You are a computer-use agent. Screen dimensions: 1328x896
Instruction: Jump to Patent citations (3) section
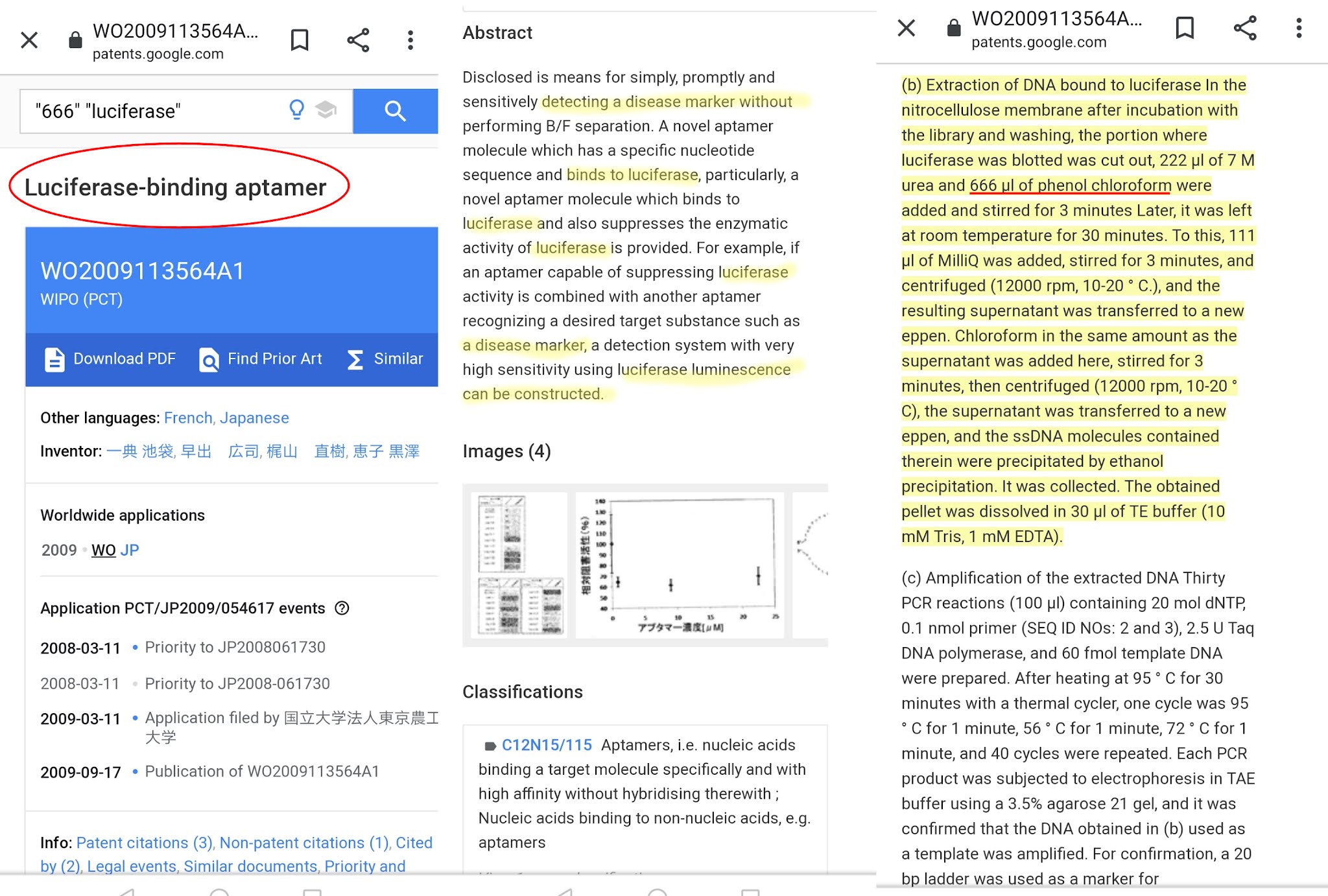pos(144,843)
